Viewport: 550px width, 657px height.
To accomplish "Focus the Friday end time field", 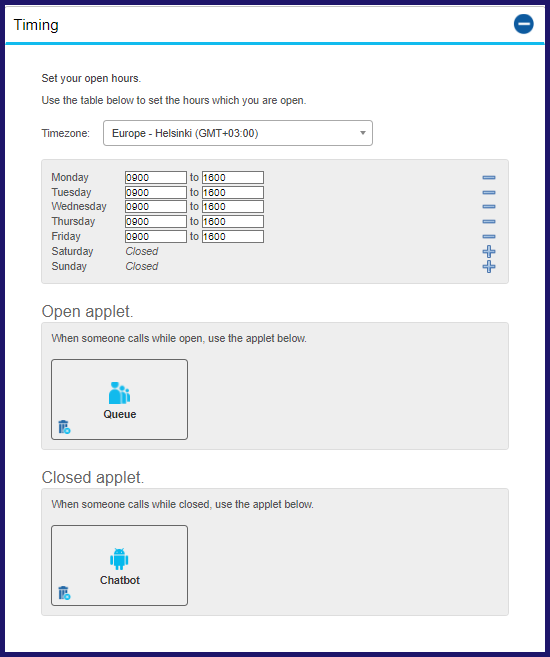I will [x=233, y=237].
